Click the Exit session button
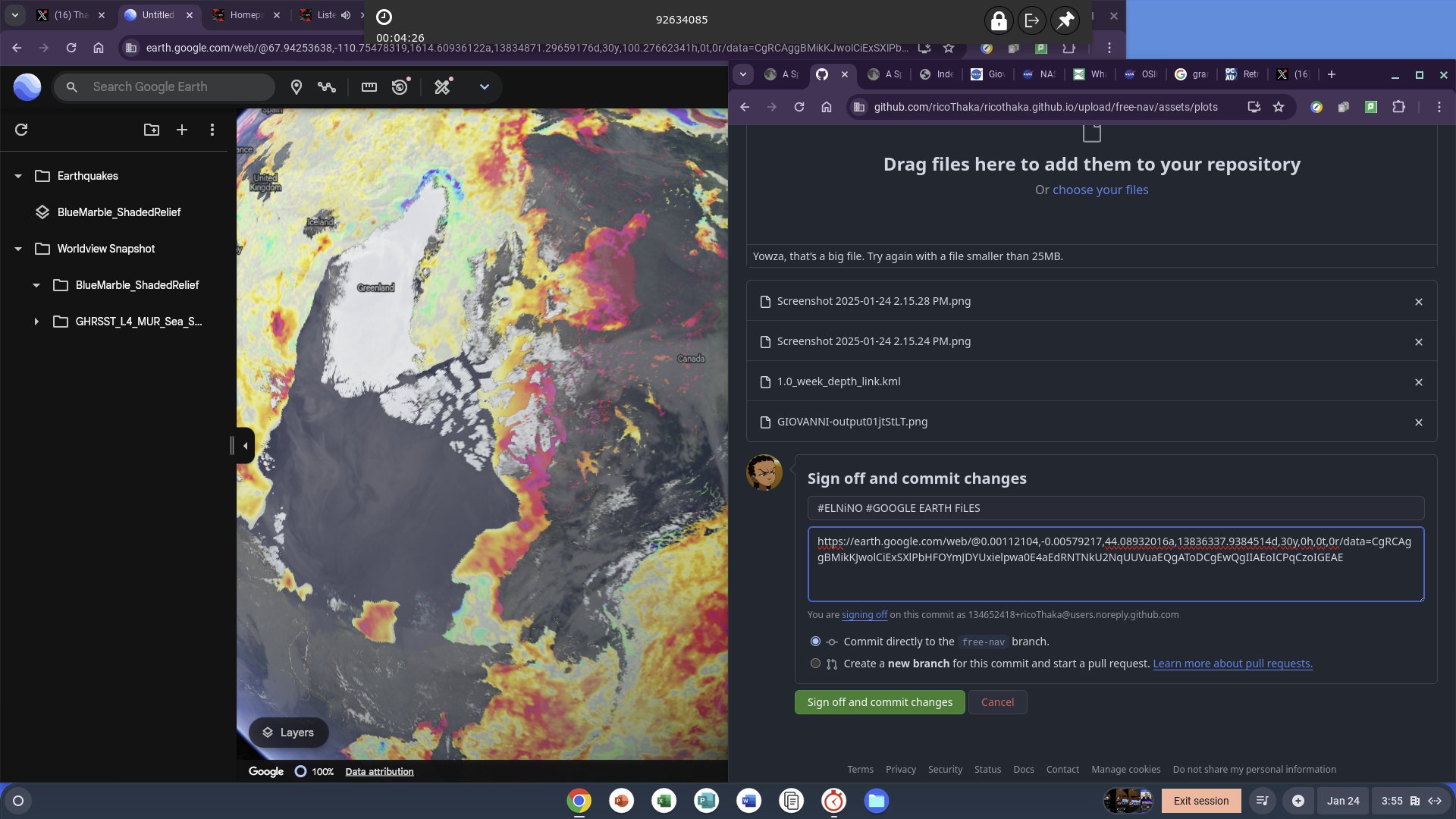1456x819 pixels. (1201, 801)
